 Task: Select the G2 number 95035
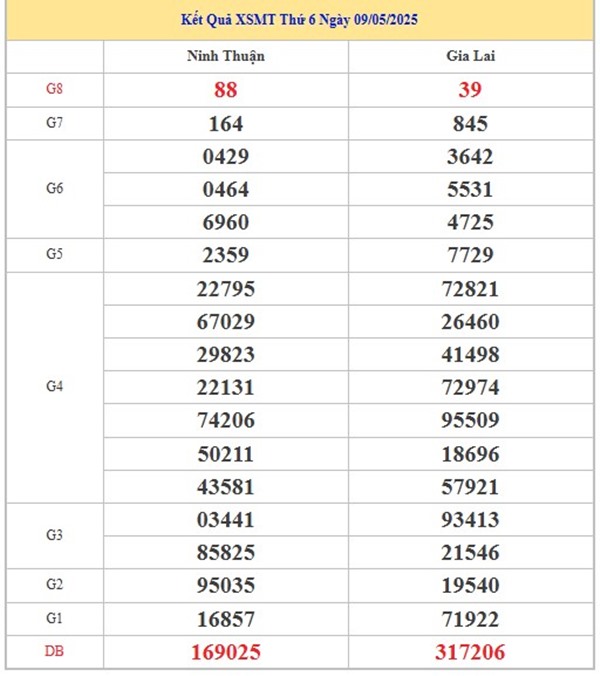pyautogui.click(x=226, y=585)
